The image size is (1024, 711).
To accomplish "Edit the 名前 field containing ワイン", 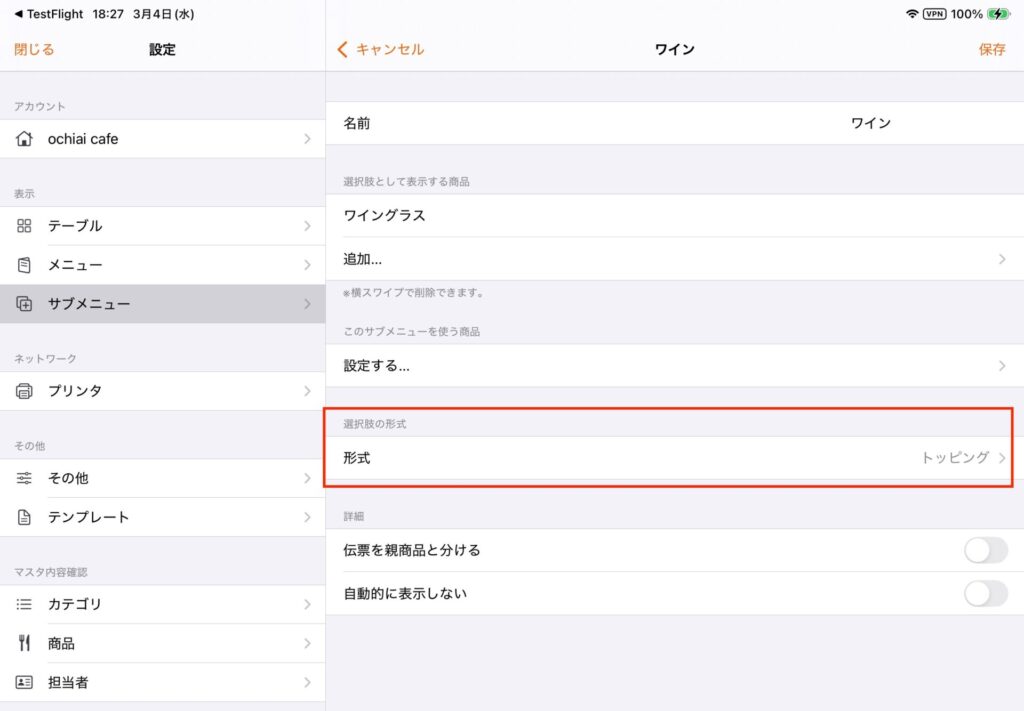I will point(870,123).
